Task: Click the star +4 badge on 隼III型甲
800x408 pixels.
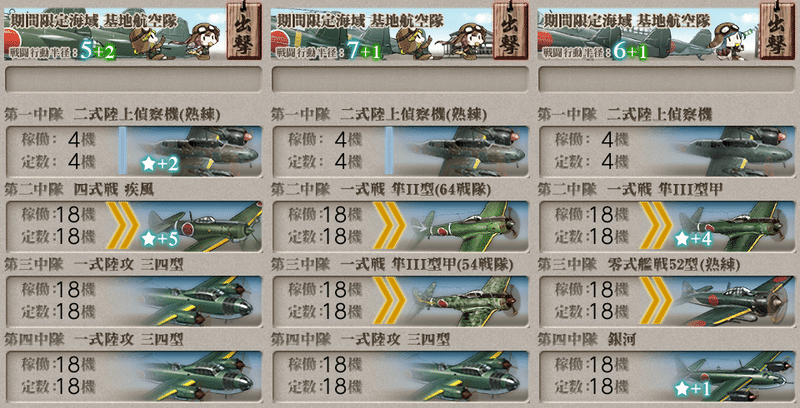Action: (x=693, y=239)
